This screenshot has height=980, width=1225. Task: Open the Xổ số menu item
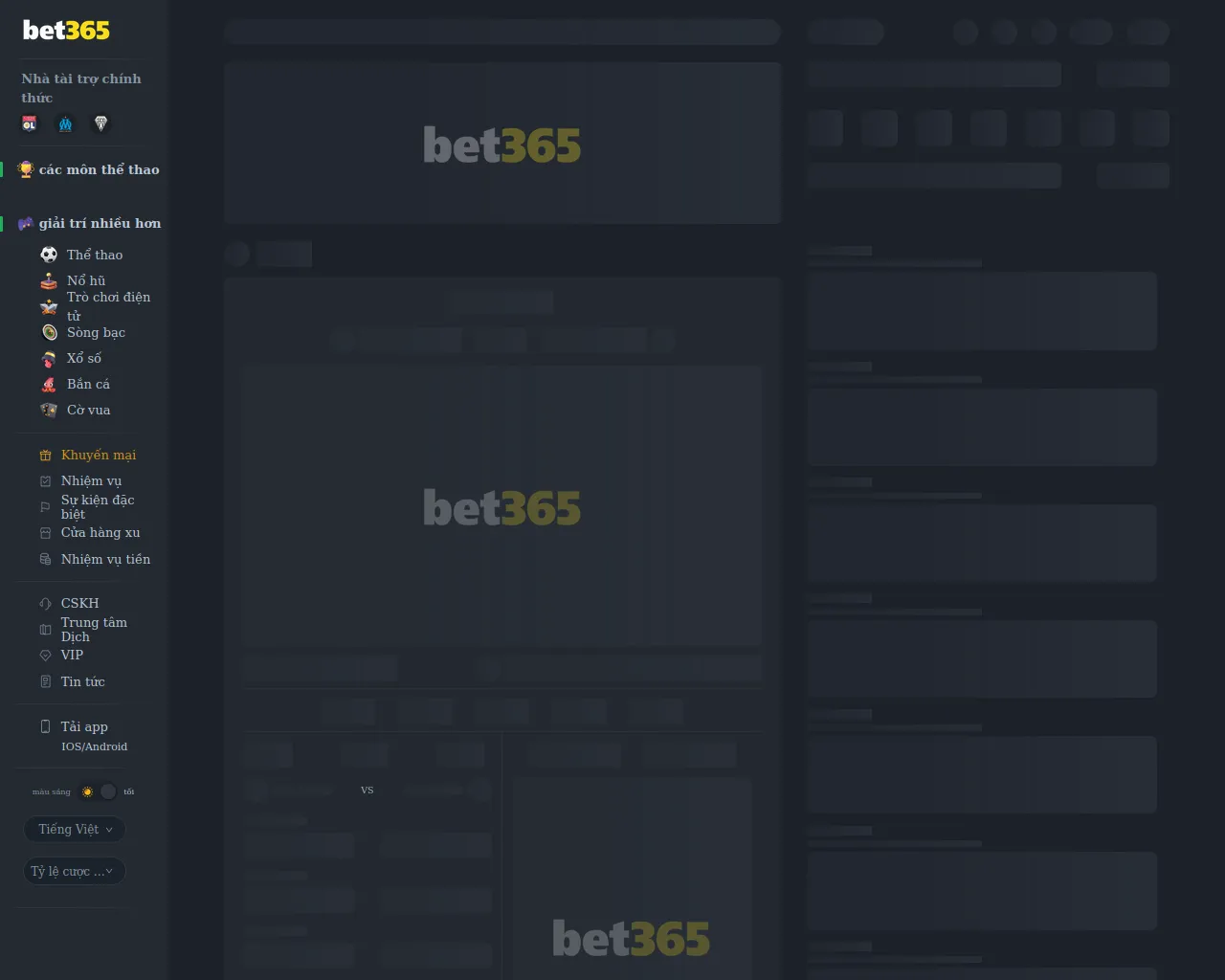click(x=83, y=358)
